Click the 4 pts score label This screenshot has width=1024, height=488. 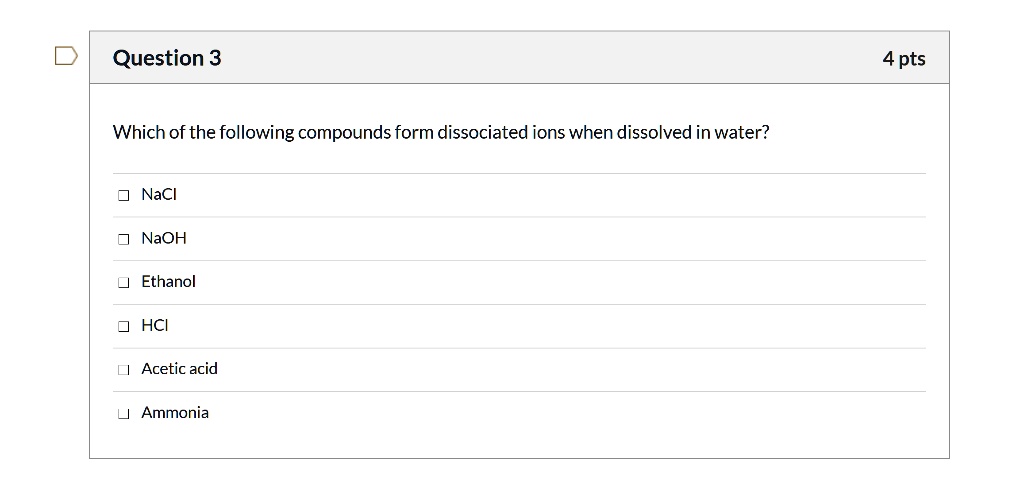[904, 59]
